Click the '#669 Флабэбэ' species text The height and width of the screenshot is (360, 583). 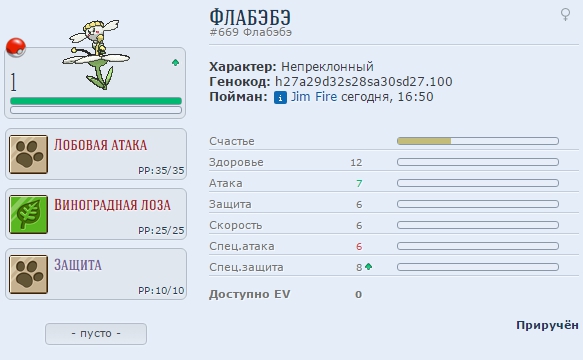coord(251,33)
